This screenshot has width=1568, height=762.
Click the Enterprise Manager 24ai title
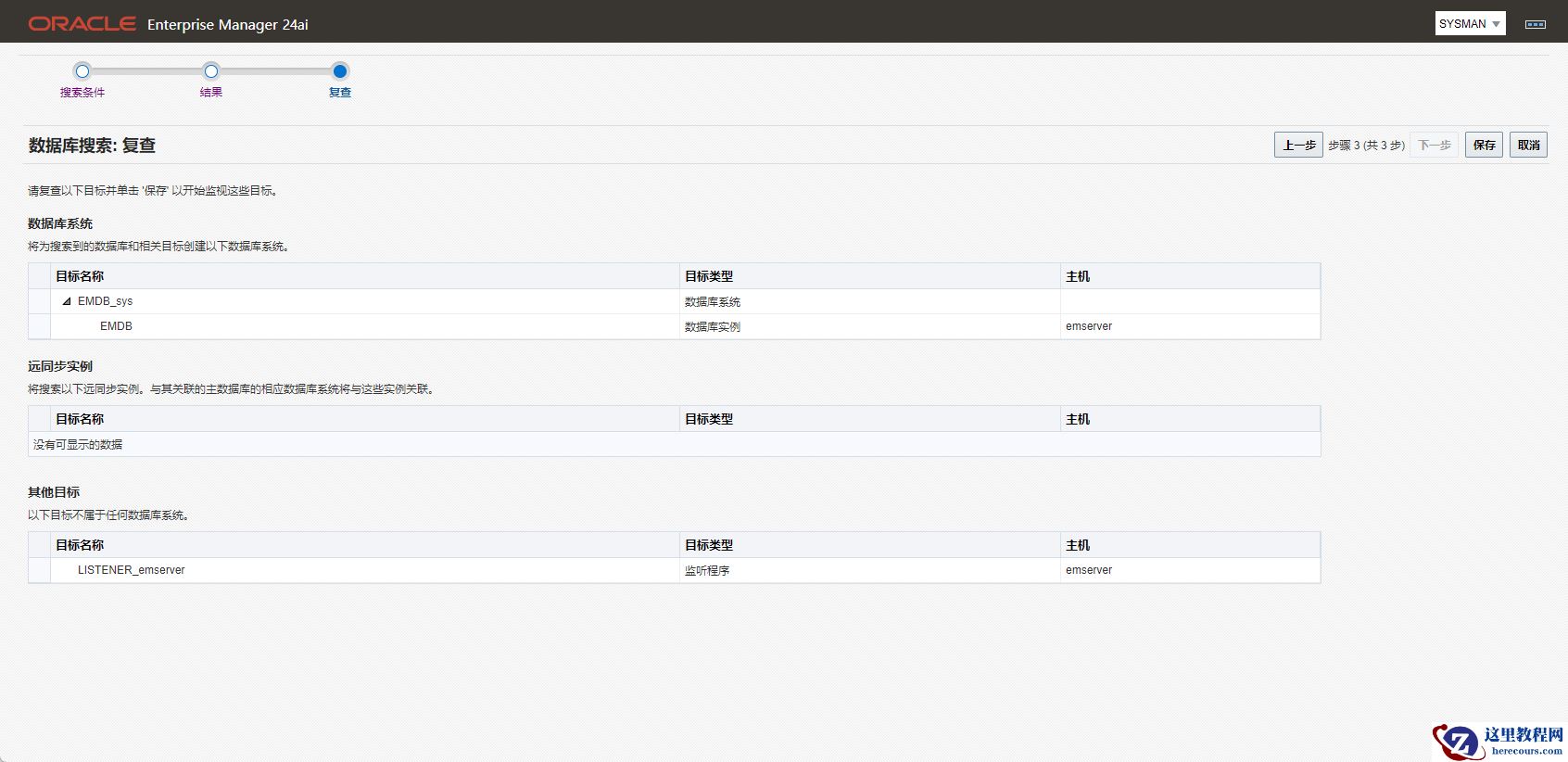[x=228, y=25]
